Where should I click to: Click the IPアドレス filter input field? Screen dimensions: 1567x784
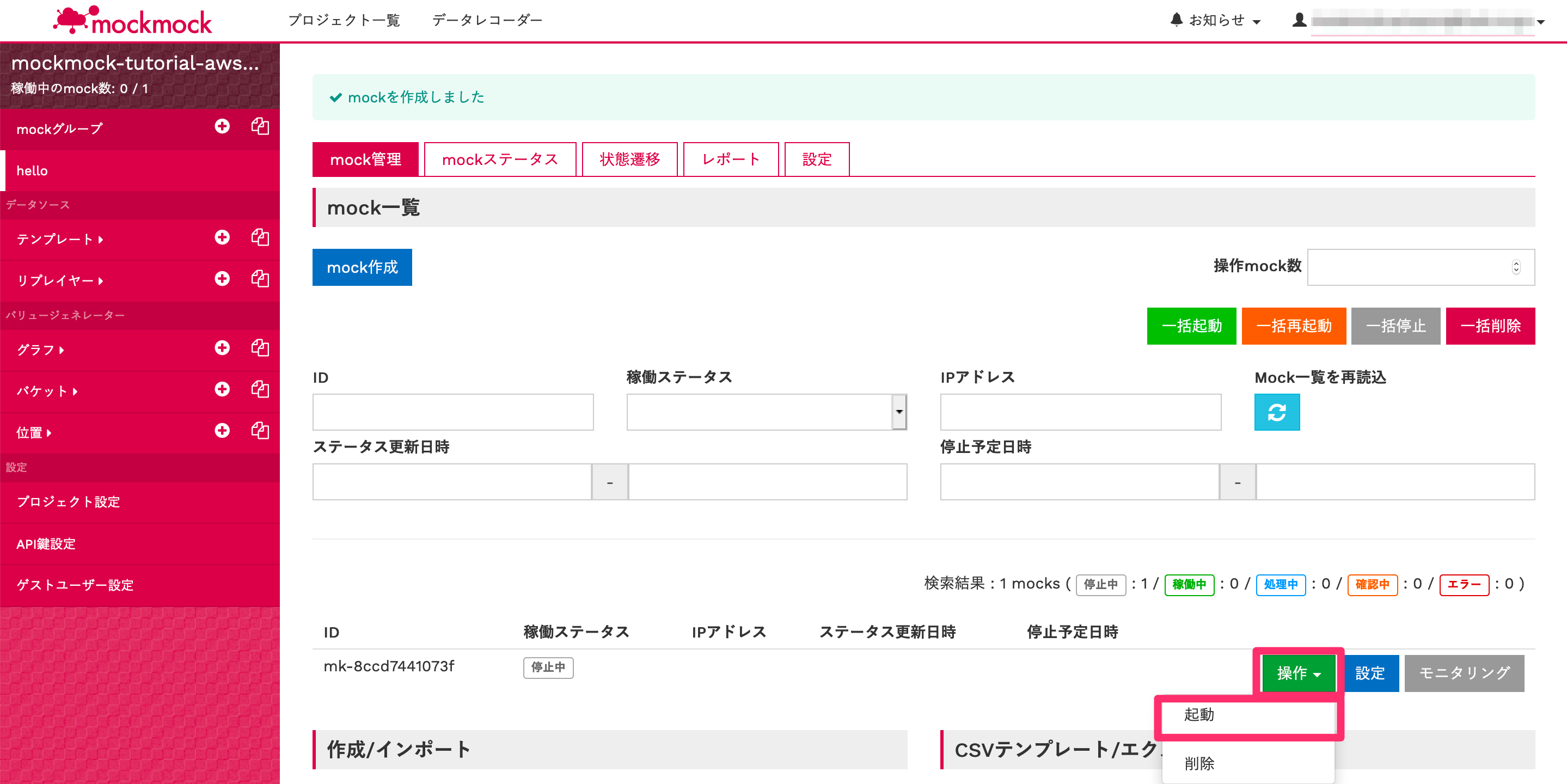pos(1080,412)
